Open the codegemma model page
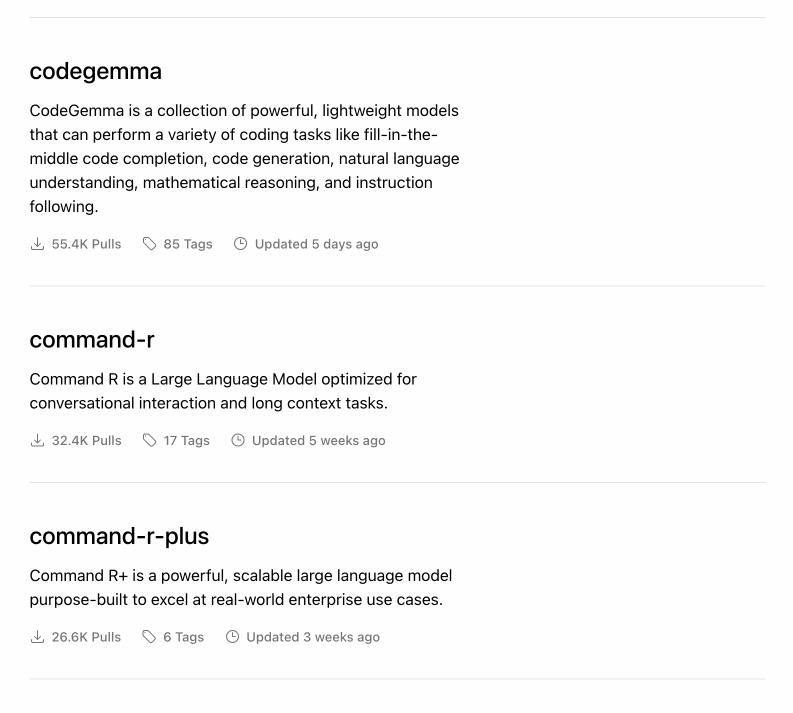Viewport: 793px width, 713px height. click(x=96, y=71)
